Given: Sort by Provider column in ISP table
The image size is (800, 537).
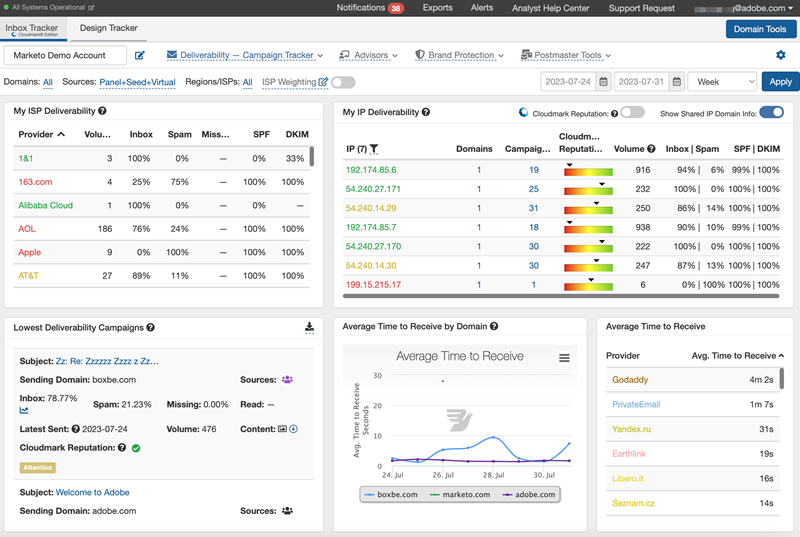Looking at the screenshot, I should [x=42, y=134].
